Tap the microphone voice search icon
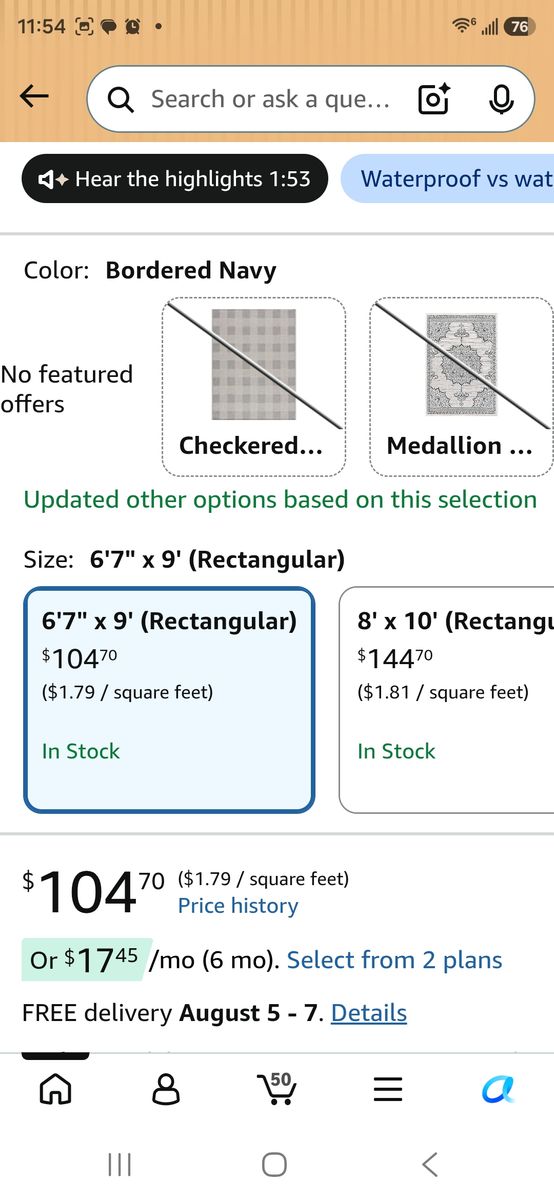 click(501, 99)
